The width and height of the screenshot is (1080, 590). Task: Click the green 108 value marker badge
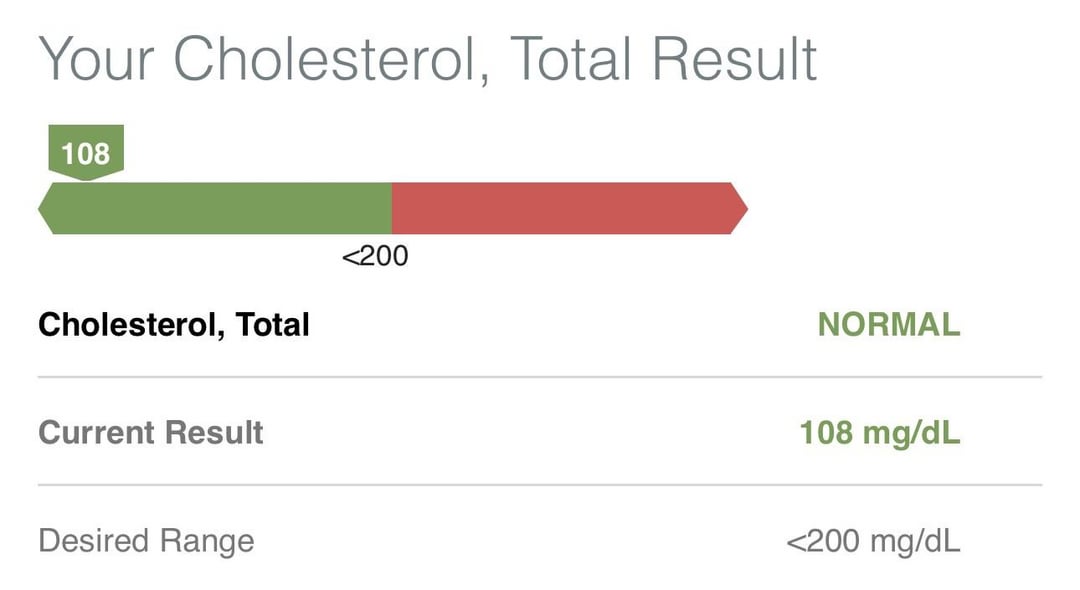click(85, 151)
